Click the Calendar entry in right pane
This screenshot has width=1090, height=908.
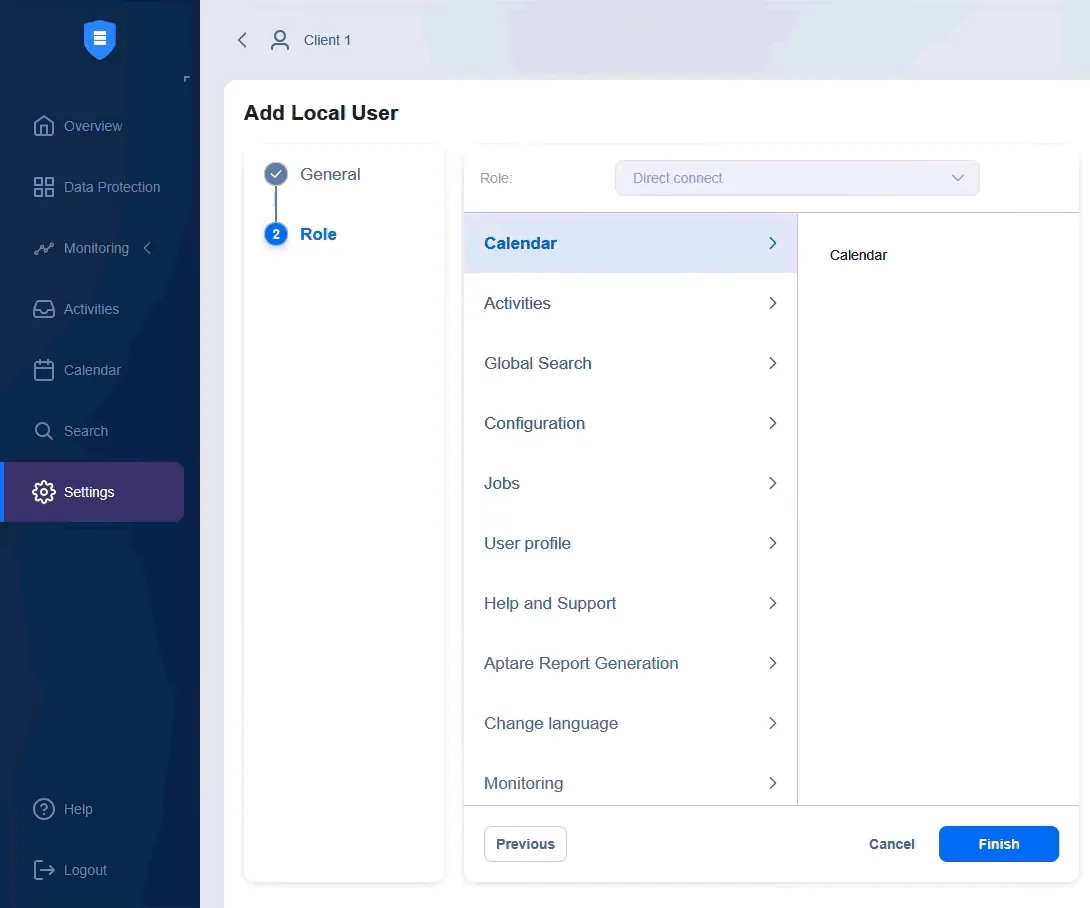pos(859,255)
